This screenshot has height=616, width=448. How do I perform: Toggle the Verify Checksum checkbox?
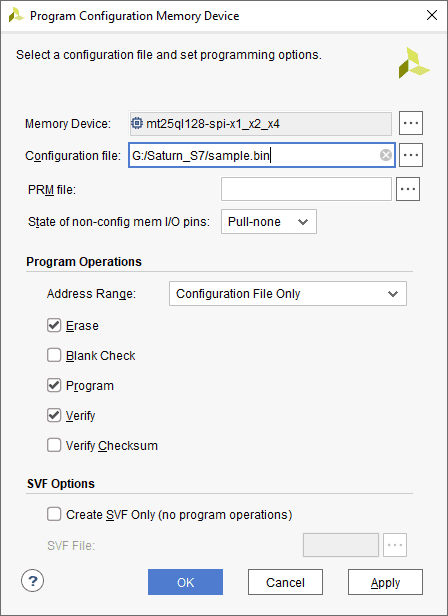(x=54, y=445)
